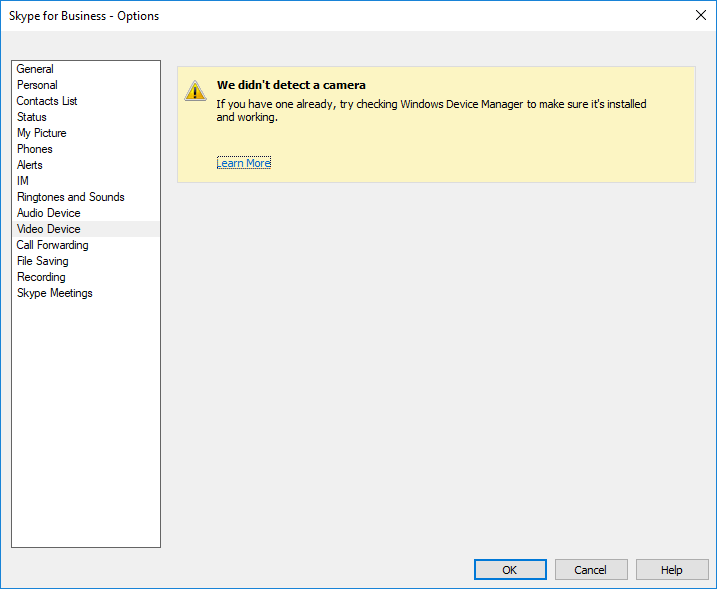Confirm with the OK button
The width and height of the screenshot is (717, 589).
pyautogui.click(x=510, y=570)
